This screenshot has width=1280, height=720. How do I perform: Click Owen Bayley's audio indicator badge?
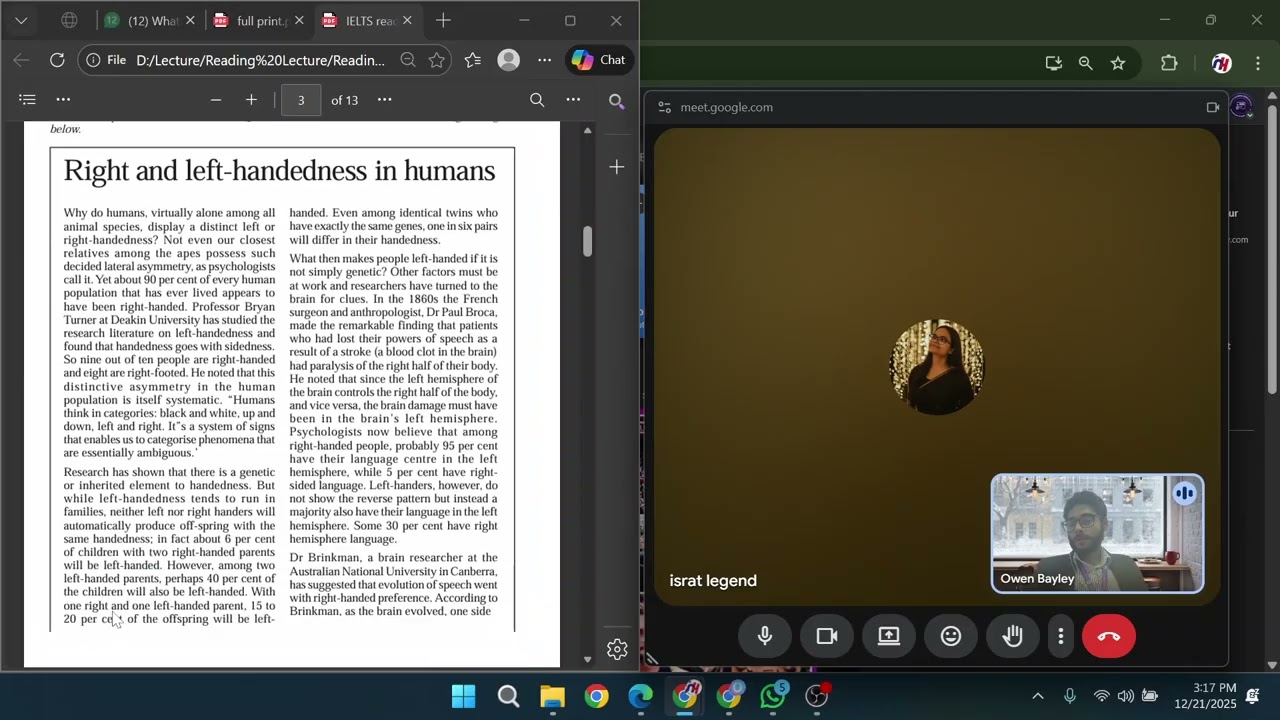click(x=1185, y=493)
